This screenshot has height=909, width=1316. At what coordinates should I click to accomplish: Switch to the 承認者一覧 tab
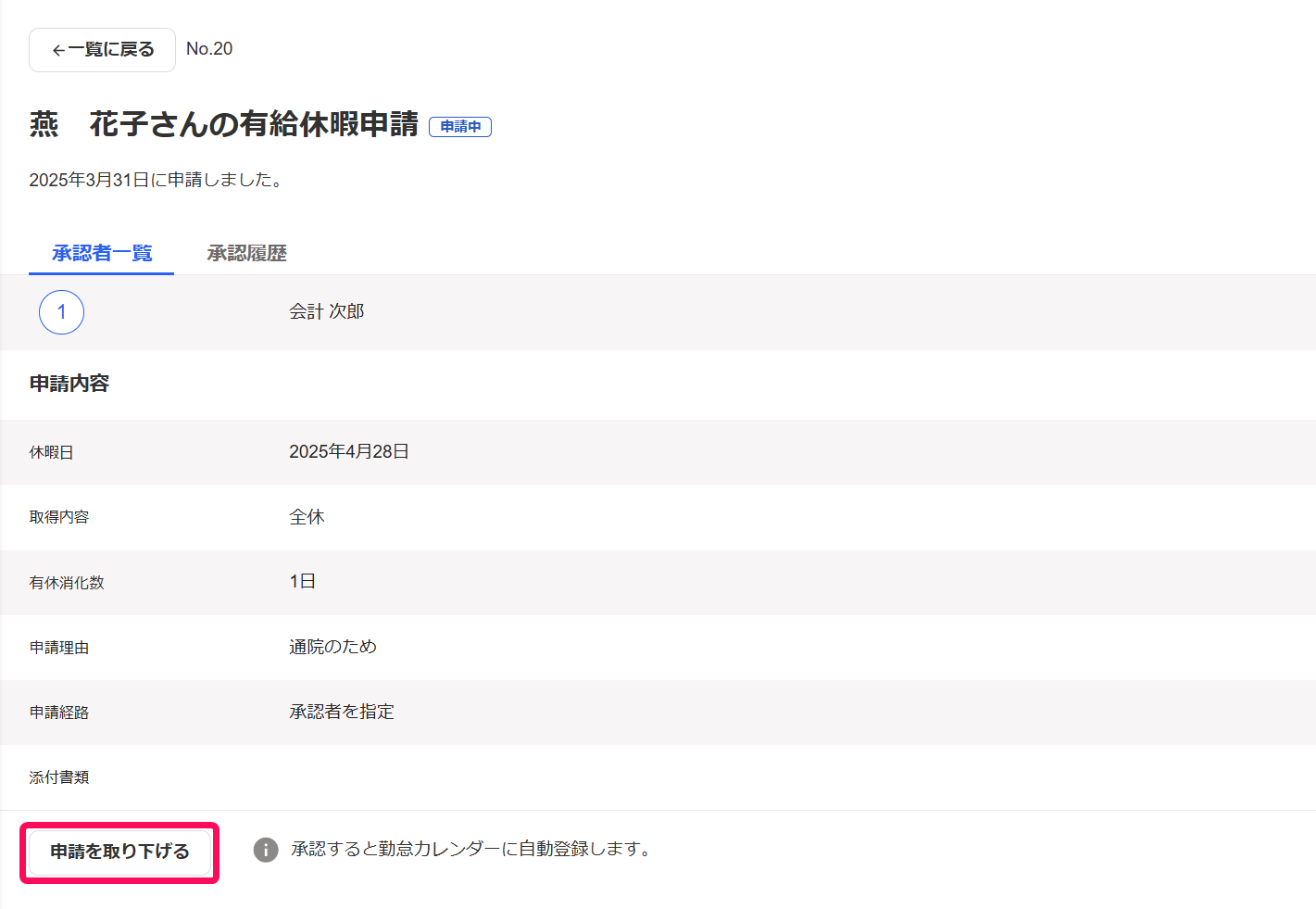(x=102, y=253)
